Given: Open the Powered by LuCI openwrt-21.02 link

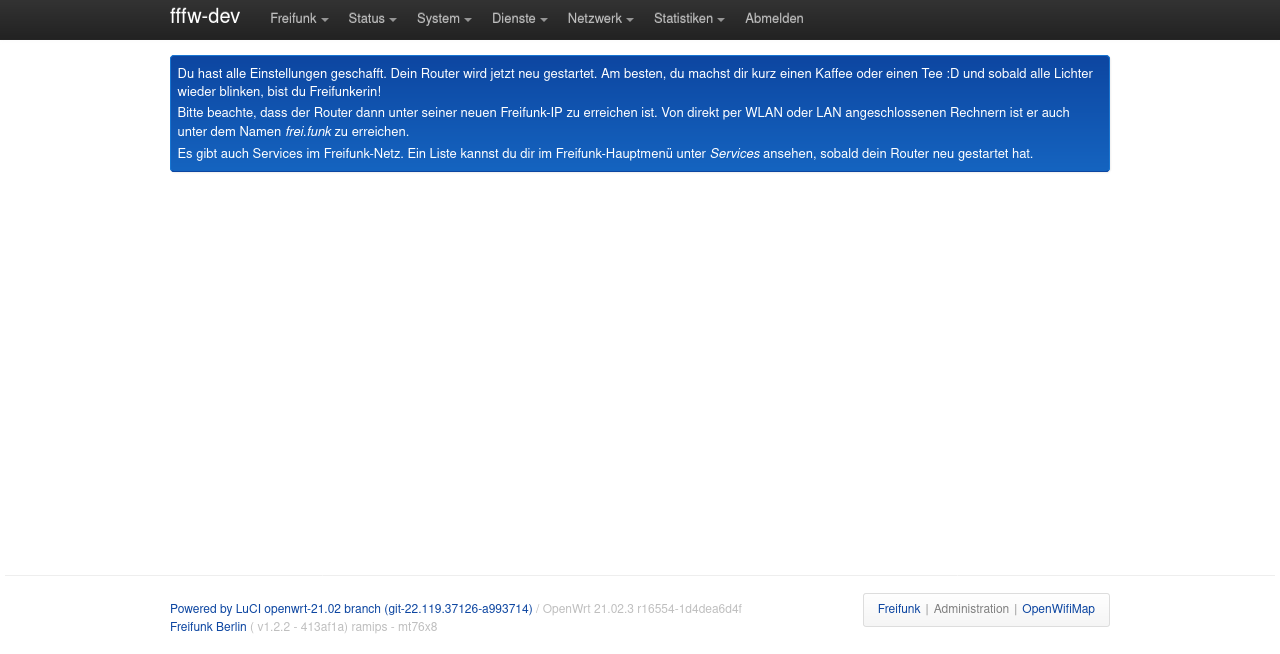Looking at the screenshot, I should [x=350, y=609].
